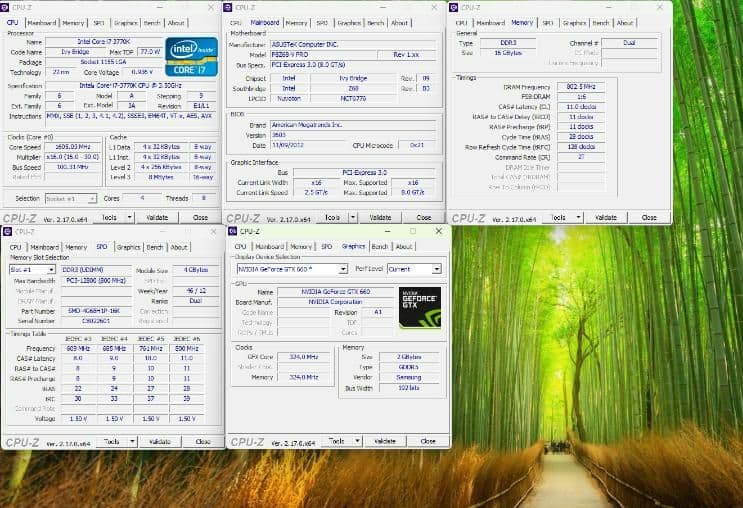743x508 pixels.
Task: Click the PC3-12800 (800 MHz) max bandwidth field
Action: click(x=96, y=281)
